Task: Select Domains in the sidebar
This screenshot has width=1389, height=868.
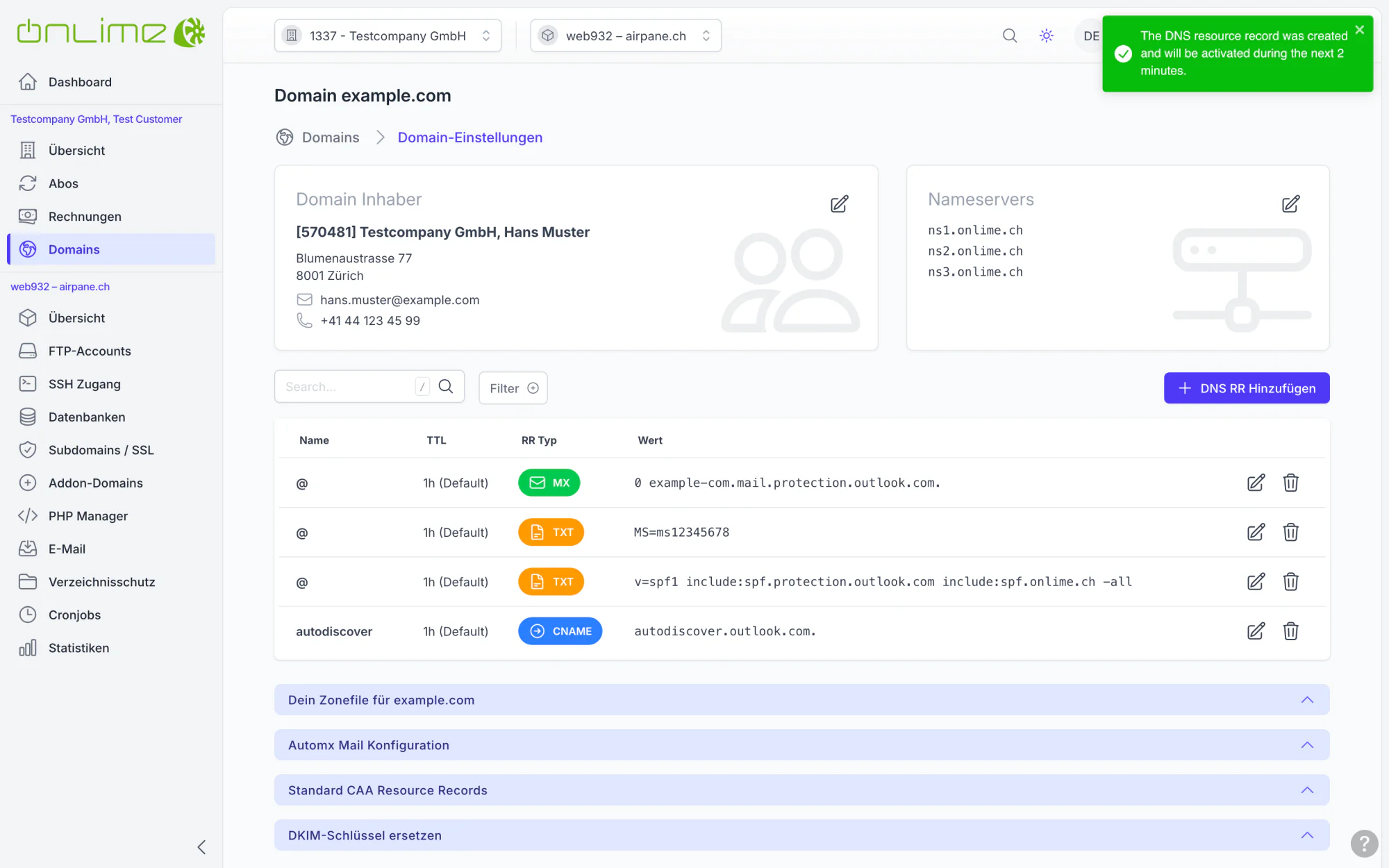Action: (111, 249)
